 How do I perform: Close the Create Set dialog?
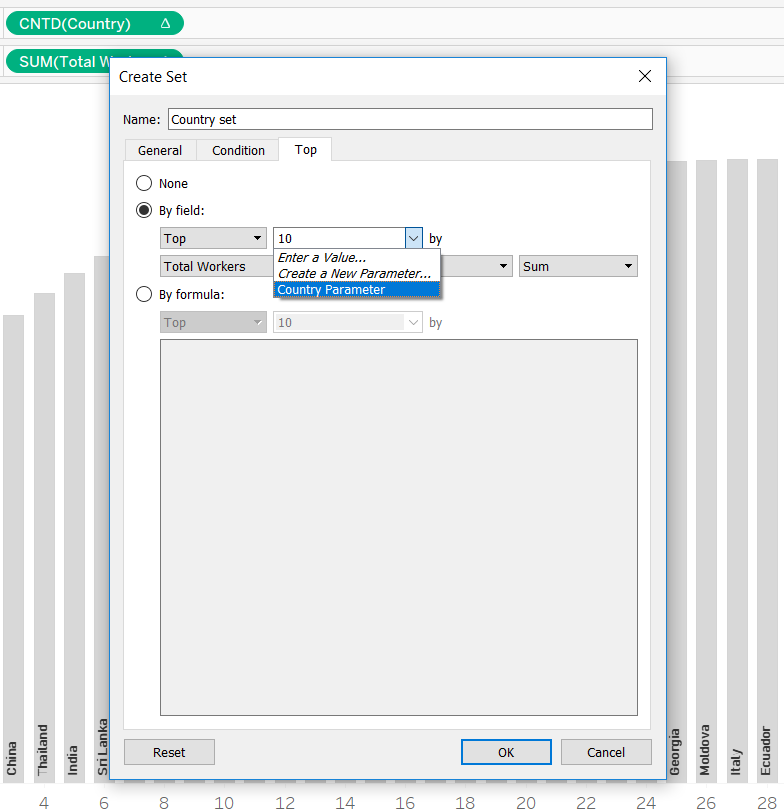click(x=645, y=76)
